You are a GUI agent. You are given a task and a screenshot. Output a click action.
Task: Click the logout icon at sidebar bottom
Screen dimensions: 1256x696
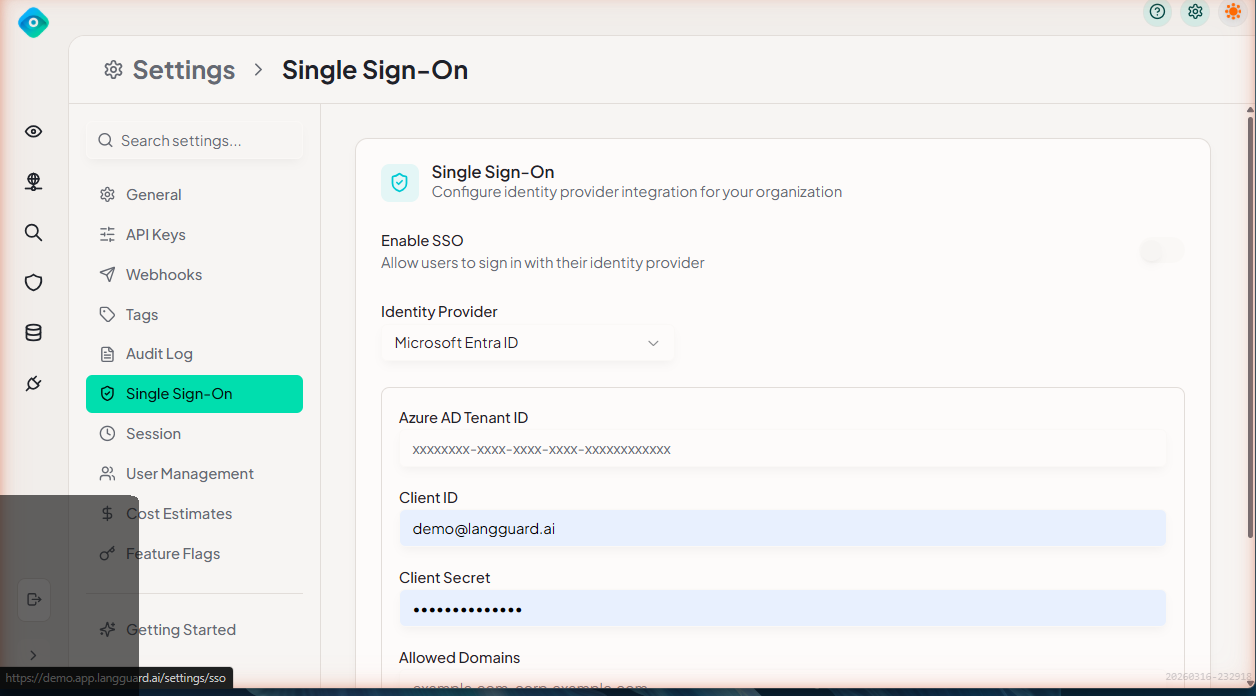coord(33,599)
